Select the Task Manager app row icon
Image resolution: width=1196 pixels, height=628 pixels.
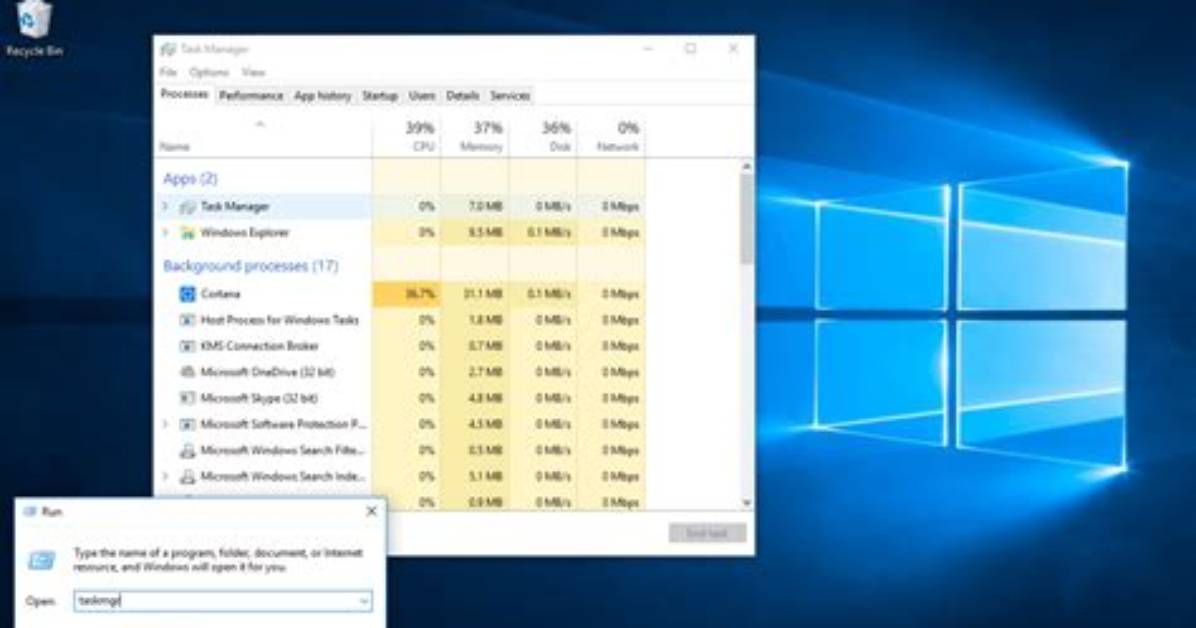pos(187,207)
